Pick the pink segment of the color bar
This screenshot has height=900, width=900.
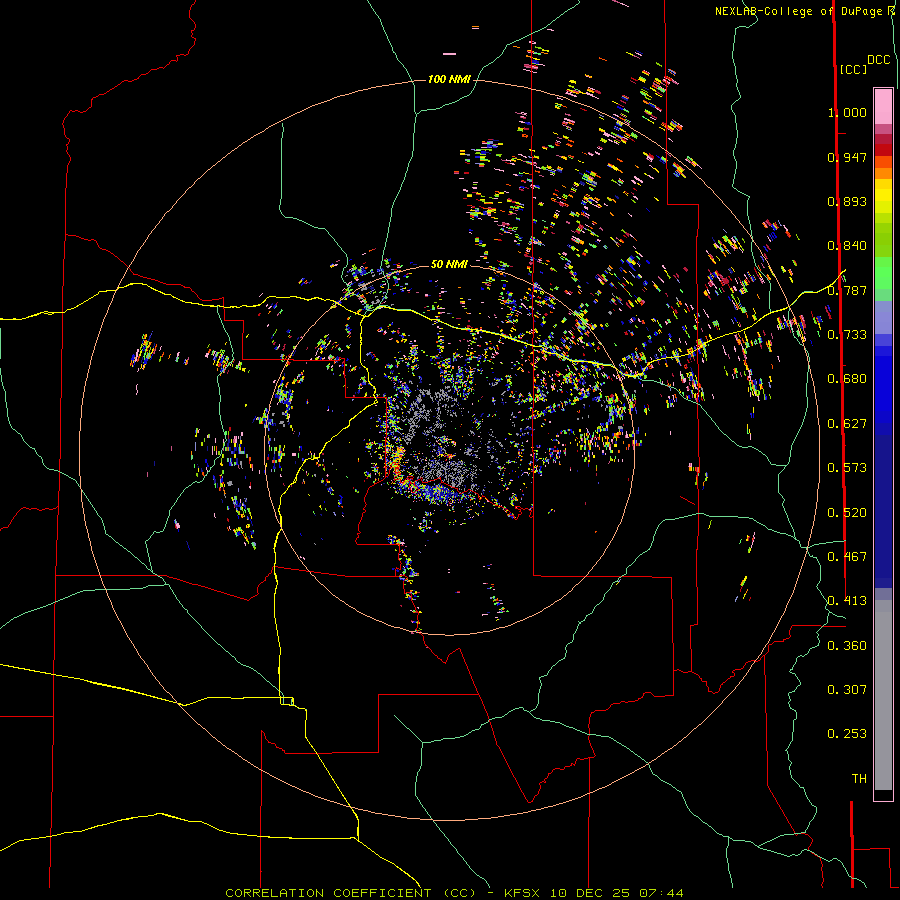click(x=883, y=107)
